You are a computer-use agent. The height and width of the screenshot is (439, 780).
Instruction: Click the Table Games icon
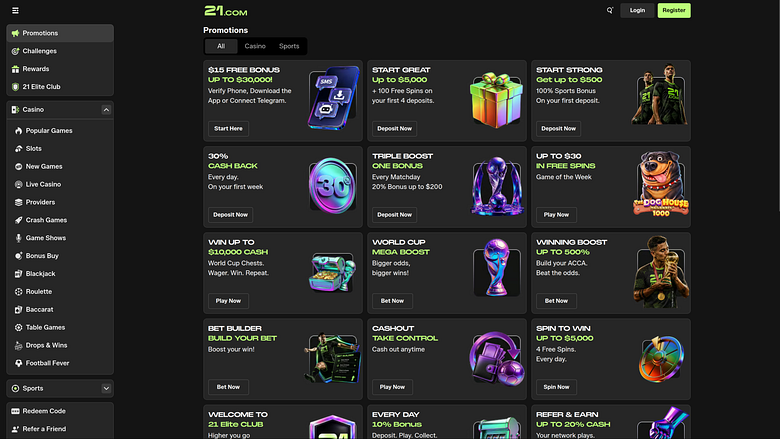18,328
